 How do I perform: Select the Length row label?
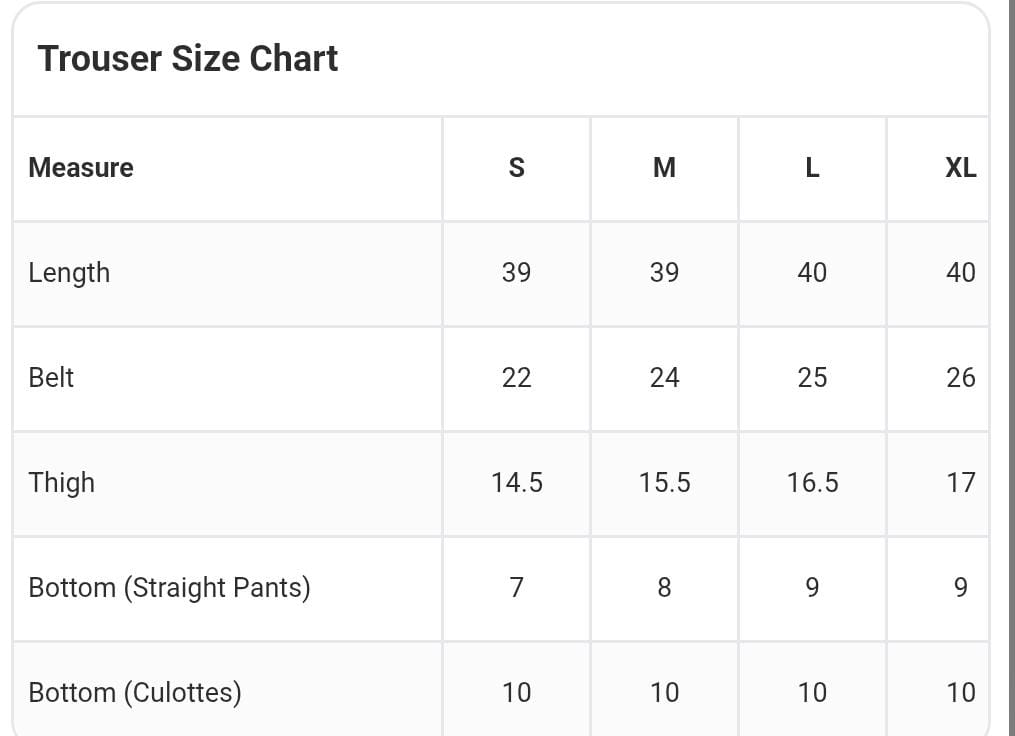point(69,273)
